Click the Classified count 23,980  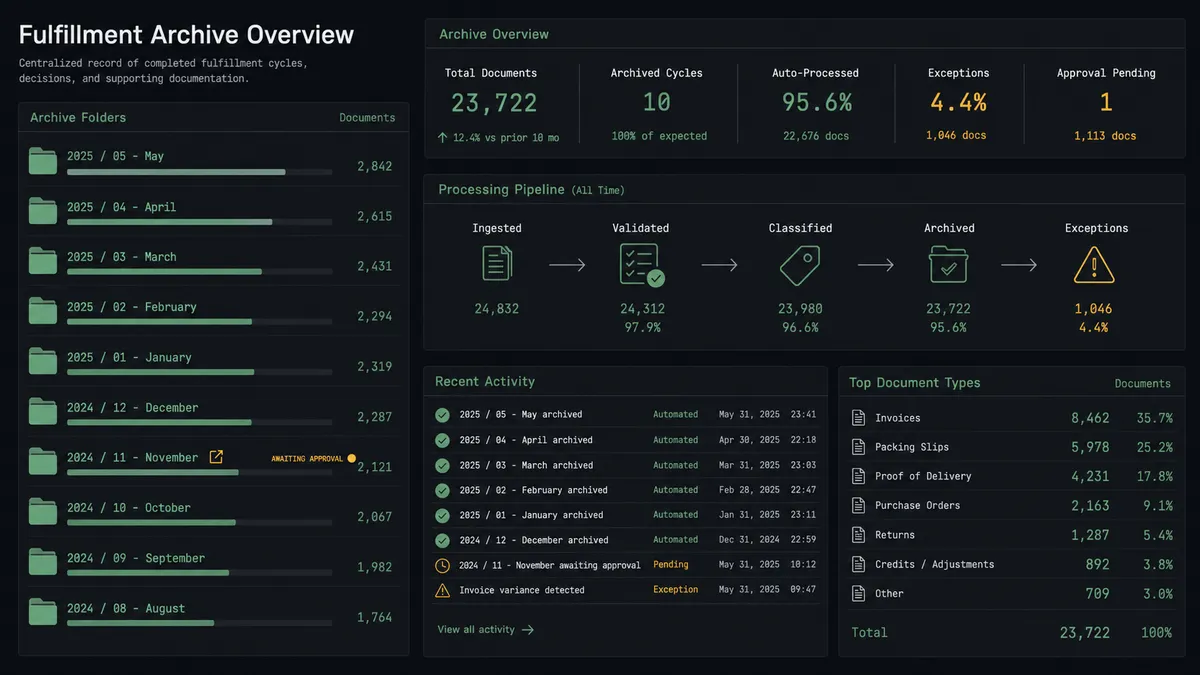click(x=800, y=309)
